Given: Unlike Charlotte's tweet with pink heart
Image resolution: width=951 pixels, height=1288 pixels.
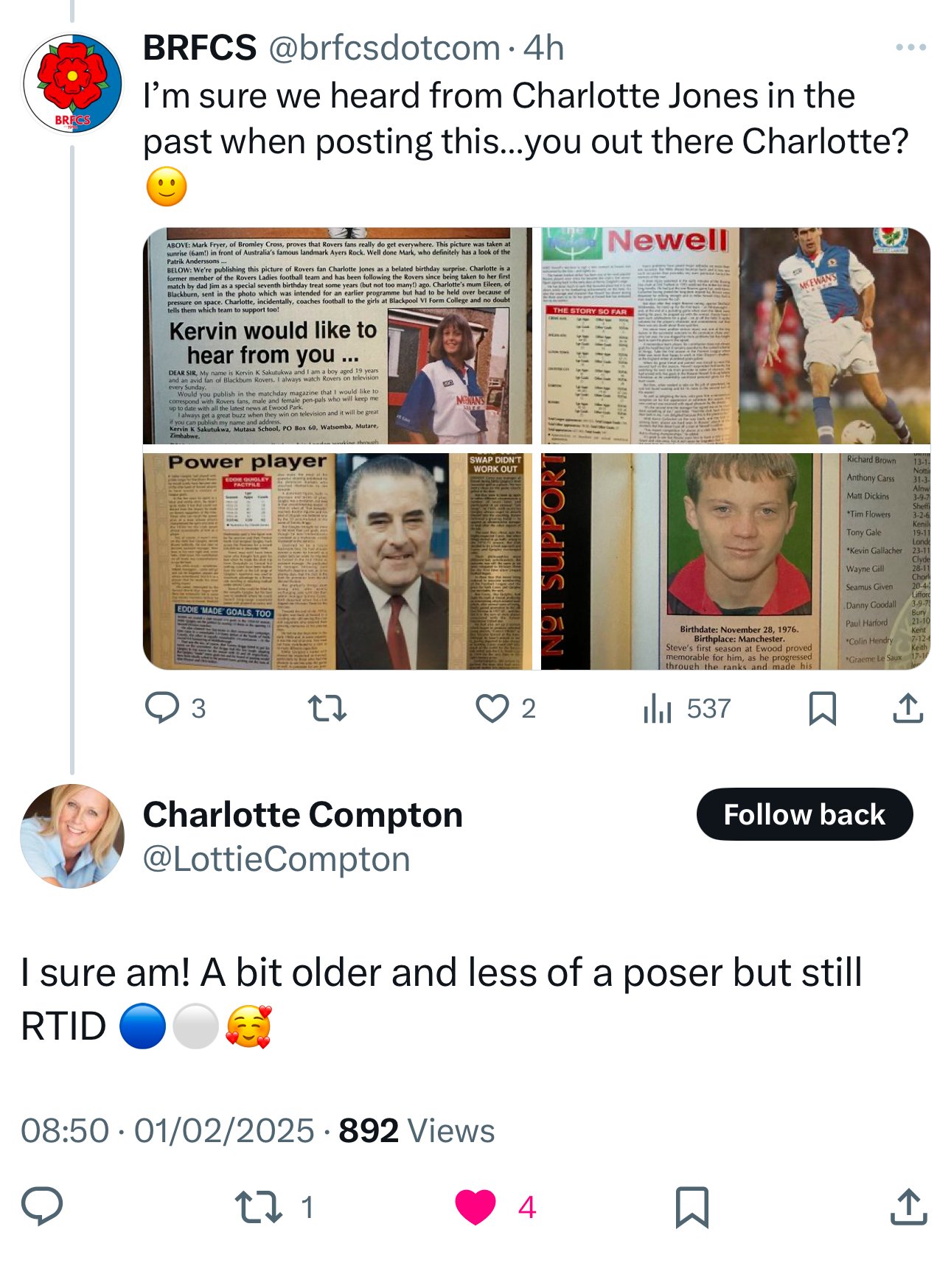Looking at the screenshot, I should 475,1207.
